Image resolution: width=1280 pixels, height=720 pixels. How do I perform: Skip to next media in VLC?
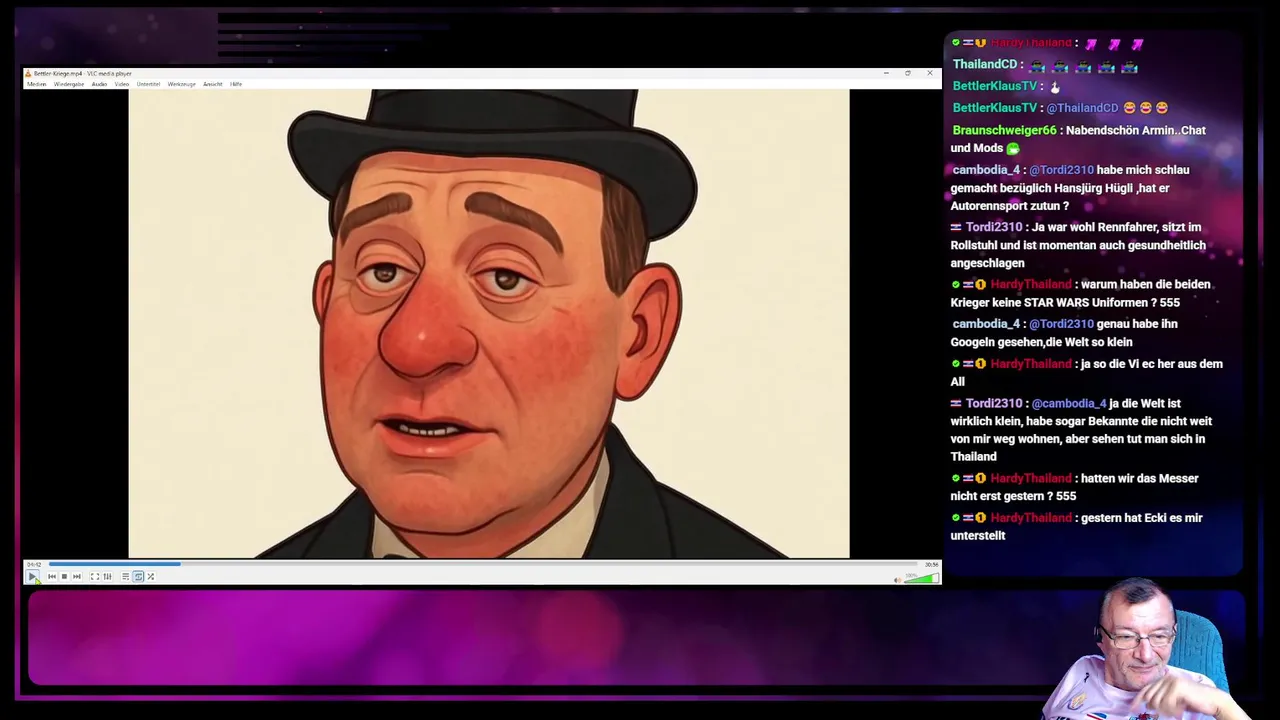pyautogui.click(x=77, y=576)
